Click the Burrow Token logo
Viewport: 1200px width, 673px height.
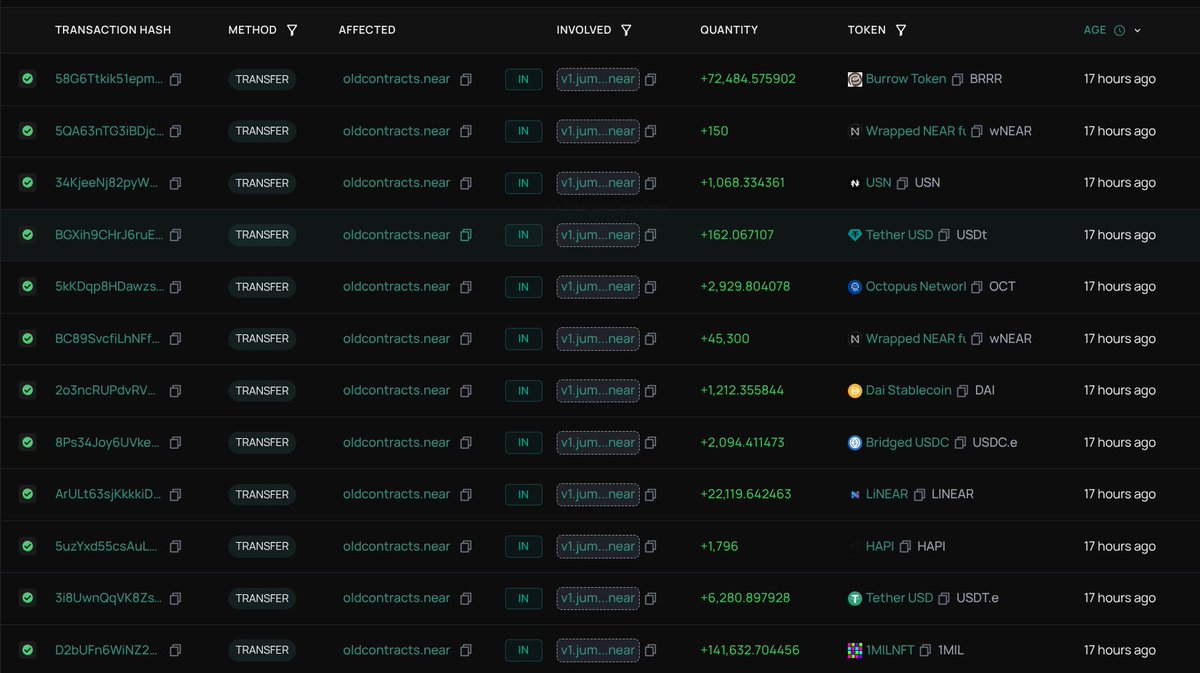[853, 79]
